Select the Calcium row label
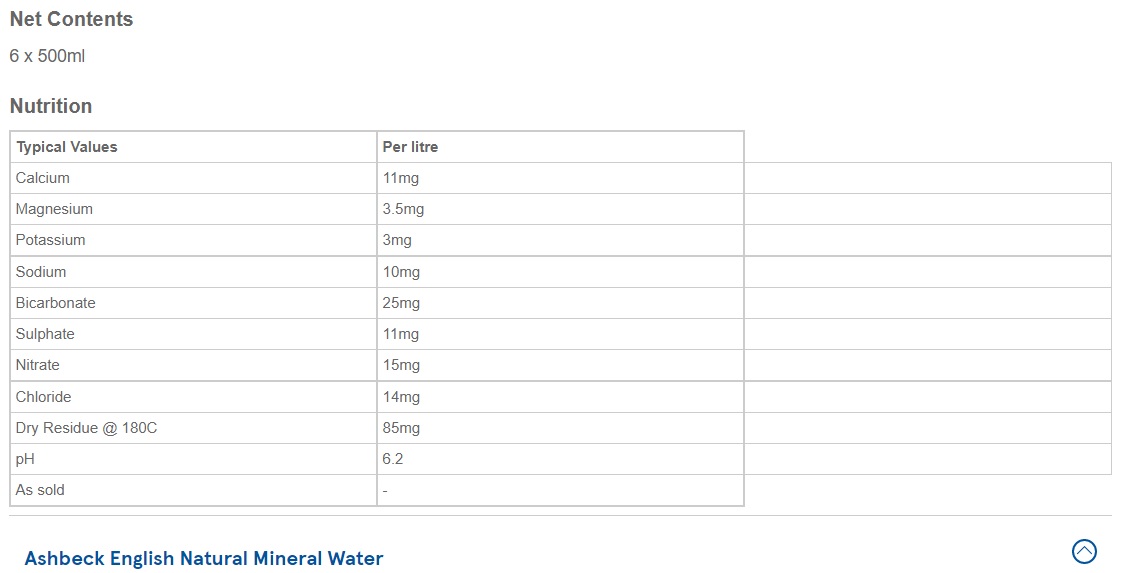The height and width of the screenshot is (573, 1129). coord(42,178)
